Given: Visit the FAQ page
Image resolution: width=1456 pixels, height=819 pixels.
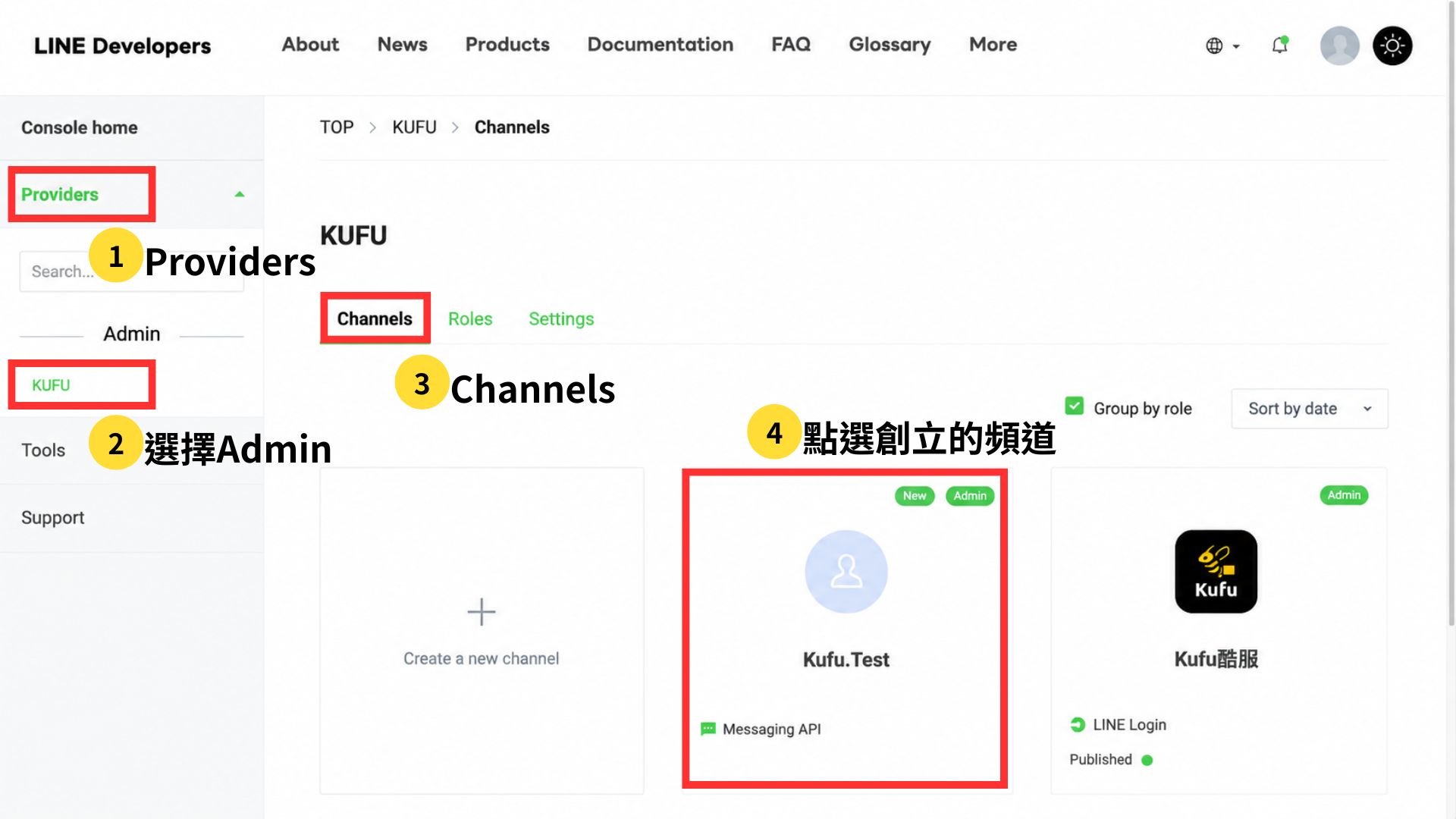Looking at the screenshot, I should tap(791, 45).
